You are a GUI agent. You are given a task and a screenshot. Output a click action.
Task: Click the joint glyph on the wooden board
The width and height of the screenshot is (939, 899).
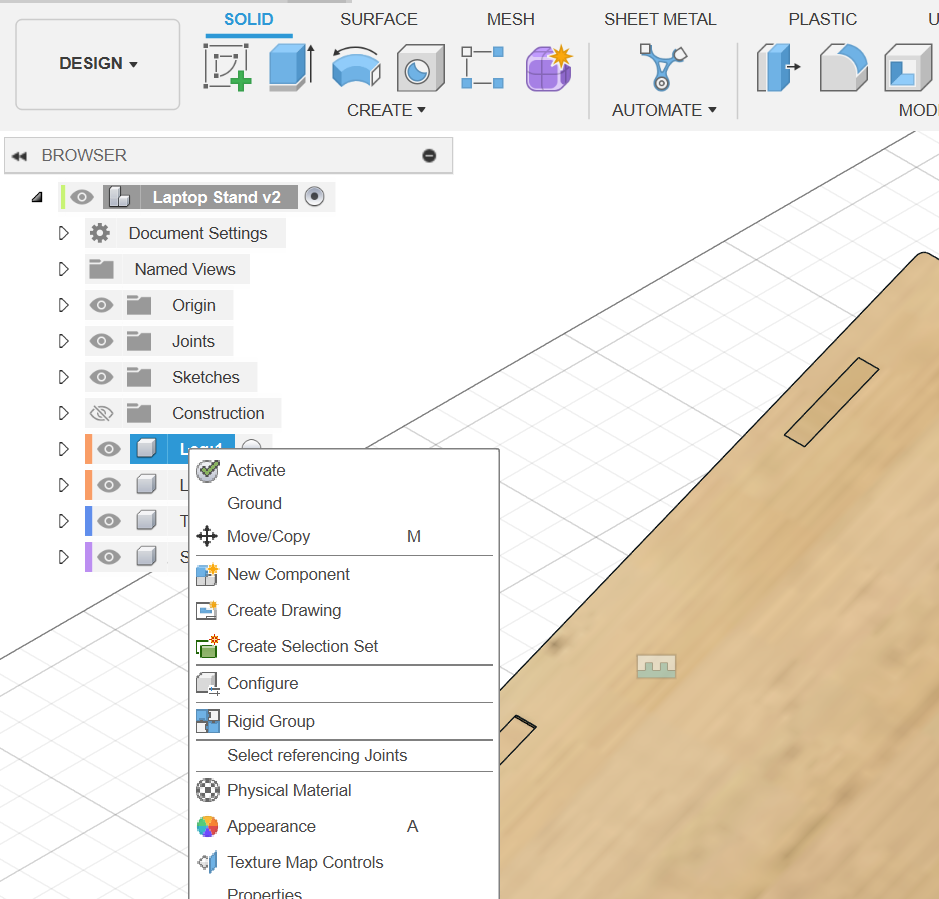click(x=656, y=666)
